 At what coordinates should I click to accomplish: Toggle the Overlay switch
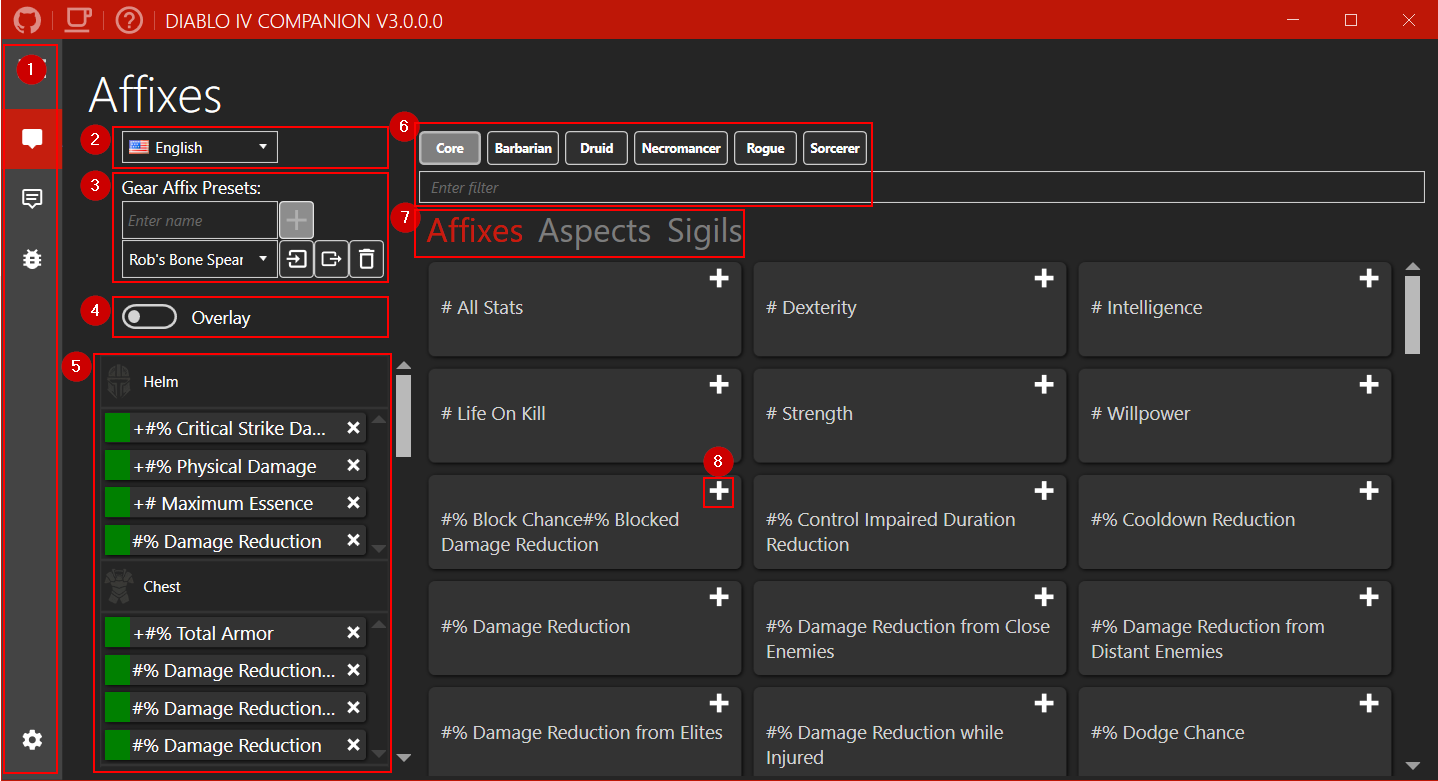point(149,317)
